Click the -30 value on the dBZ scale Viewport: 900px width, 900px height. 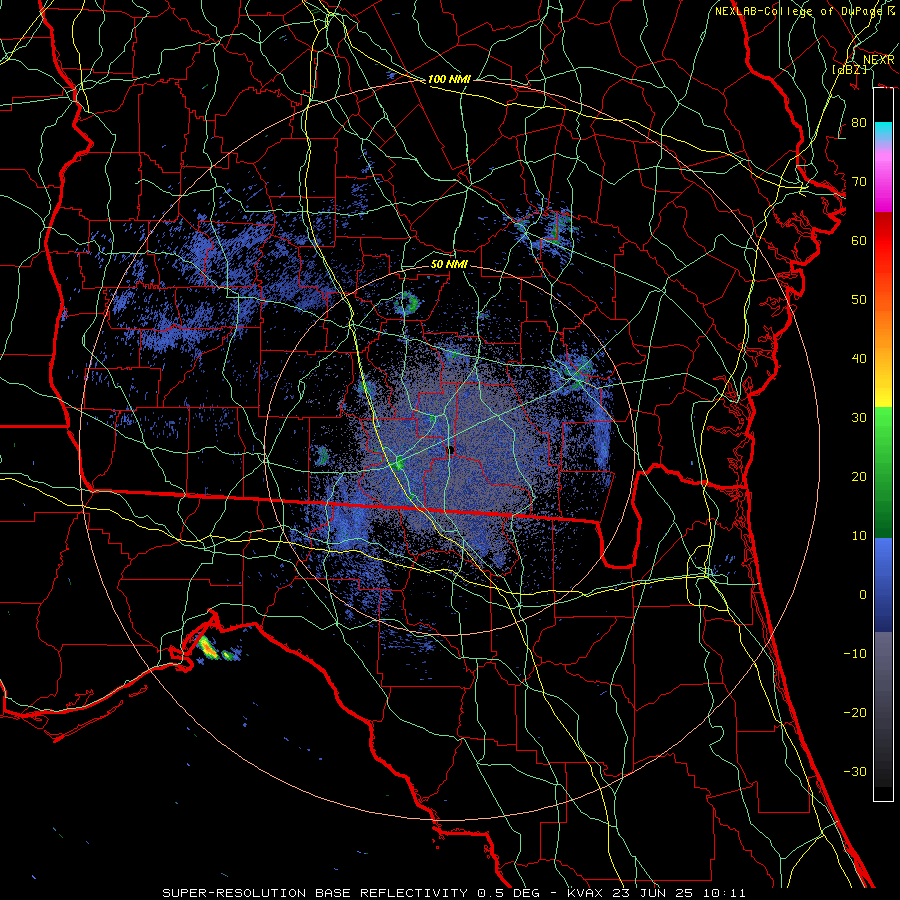coord(855,771)
